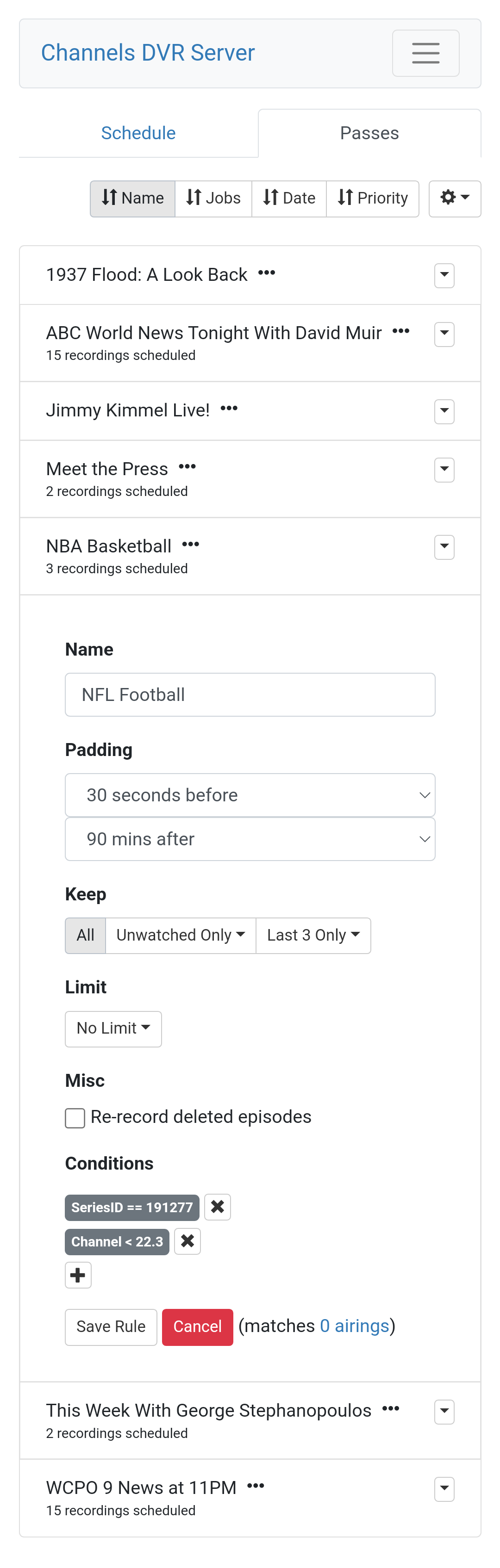
Task: Enable Re-record deleted episodes checkbox
Action: pyautogui.click(x=75, y=1118)
